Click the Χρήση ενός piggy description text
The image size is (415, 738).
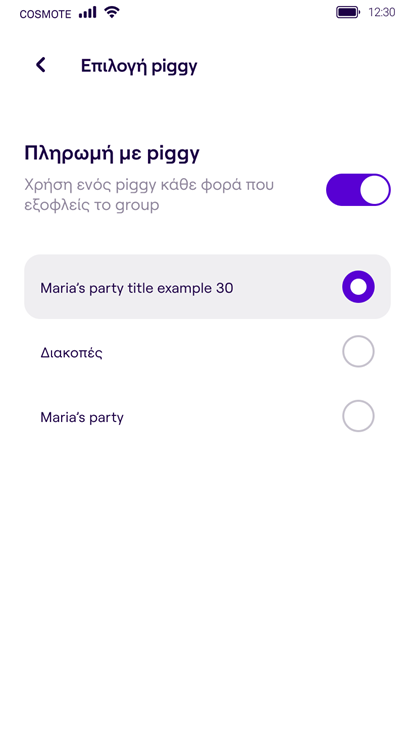(149, 195)
